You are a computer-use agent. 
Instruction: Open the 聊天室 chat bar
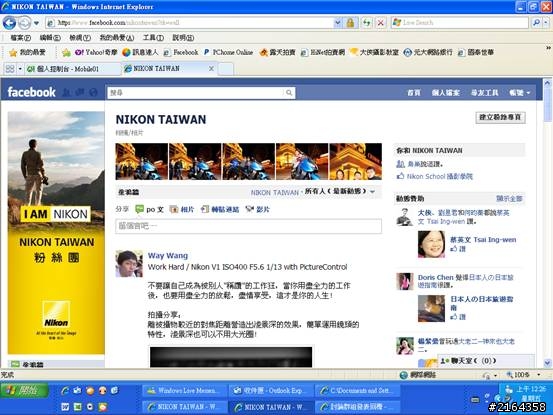(x=486, y=361)
